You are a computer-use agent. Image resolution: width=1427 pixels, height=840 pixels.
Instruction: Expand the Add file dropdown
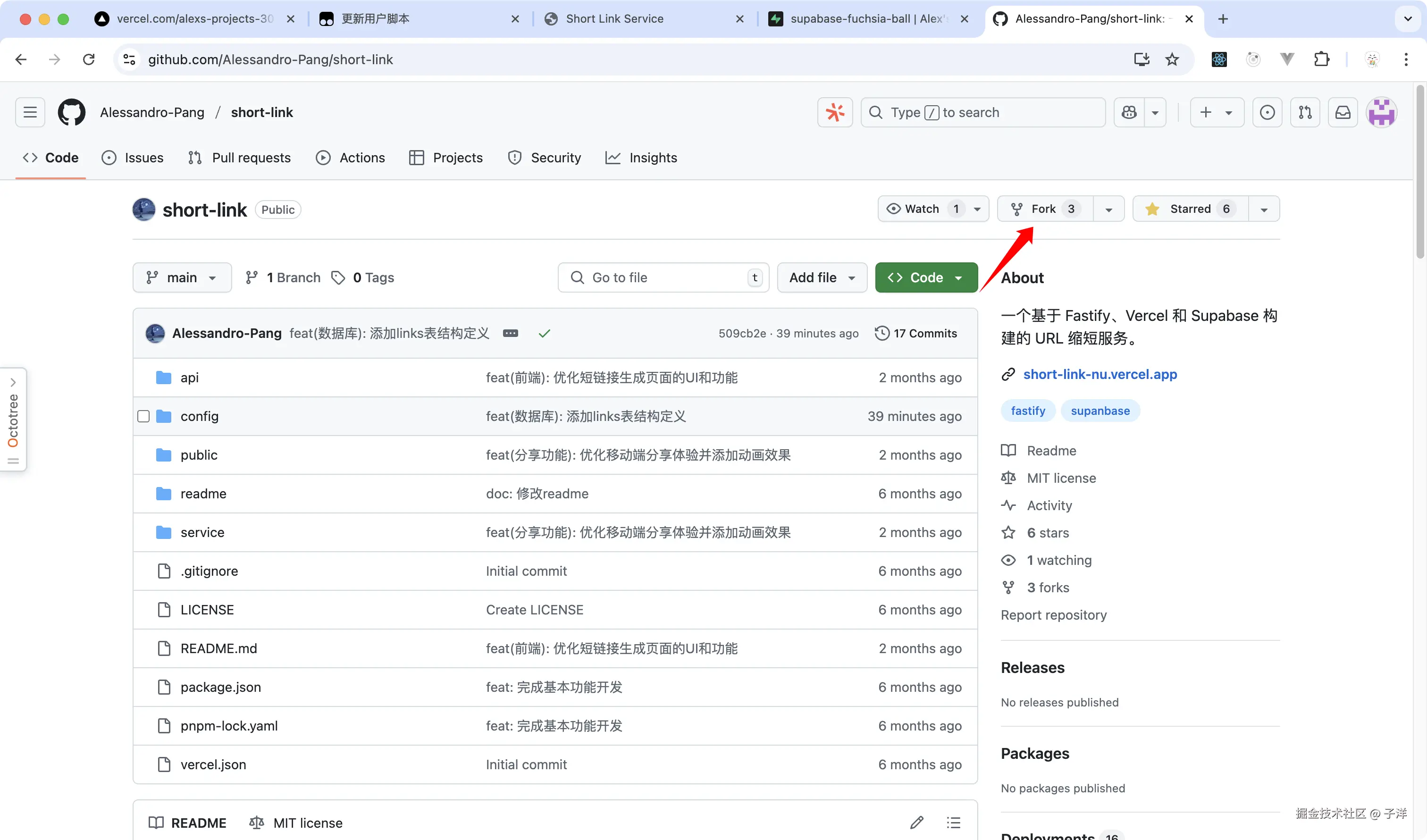click(x=822, y=277)
